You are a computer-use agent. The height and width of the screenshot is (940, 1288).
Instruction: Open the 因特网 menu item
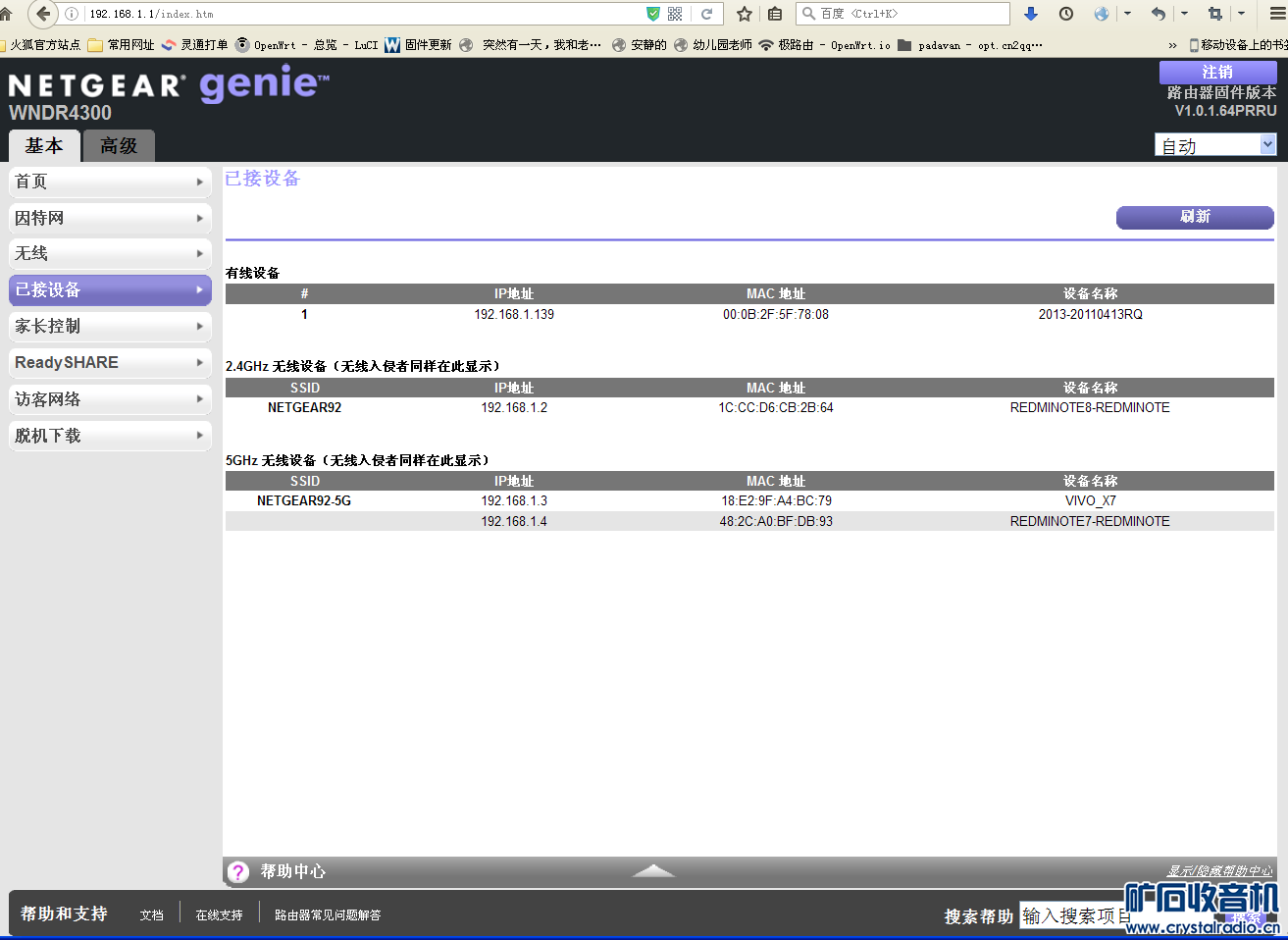(x=110, y=218)
